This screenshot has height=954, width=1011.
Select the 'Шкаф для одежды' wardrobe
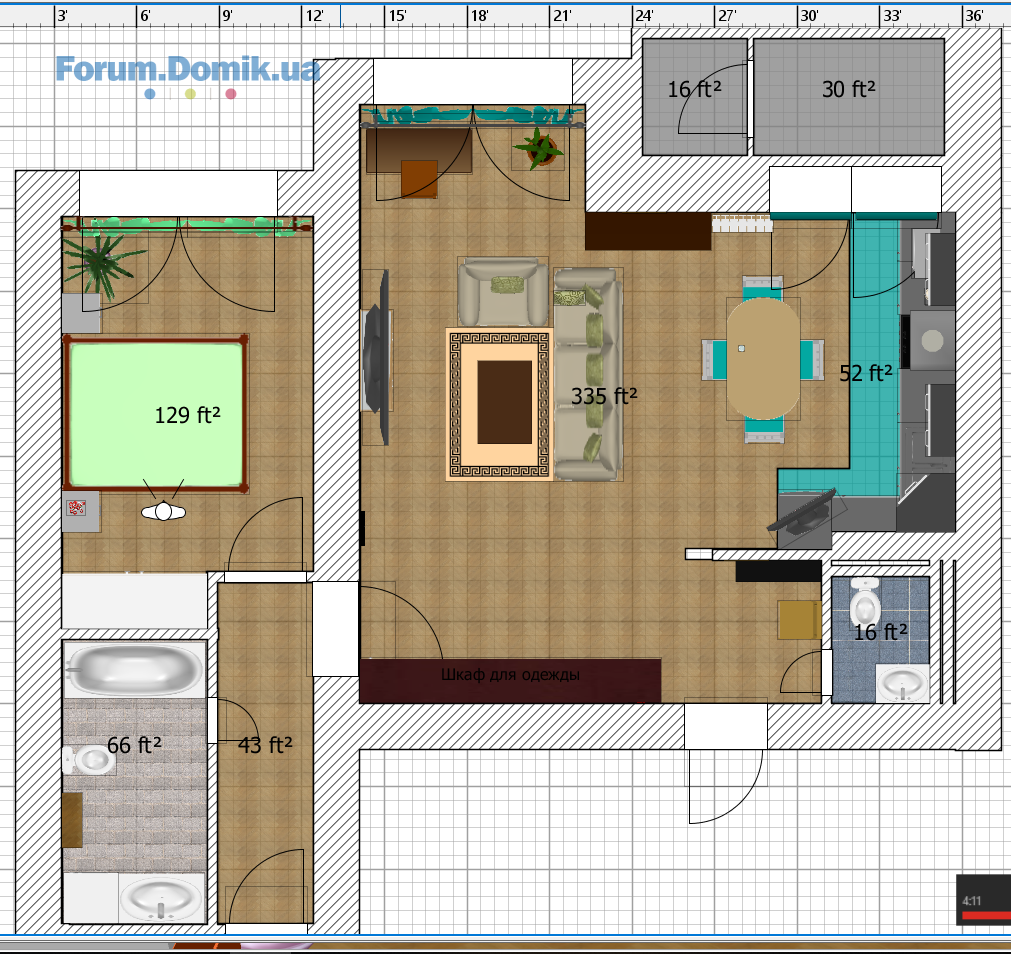(x=510, y=680)
